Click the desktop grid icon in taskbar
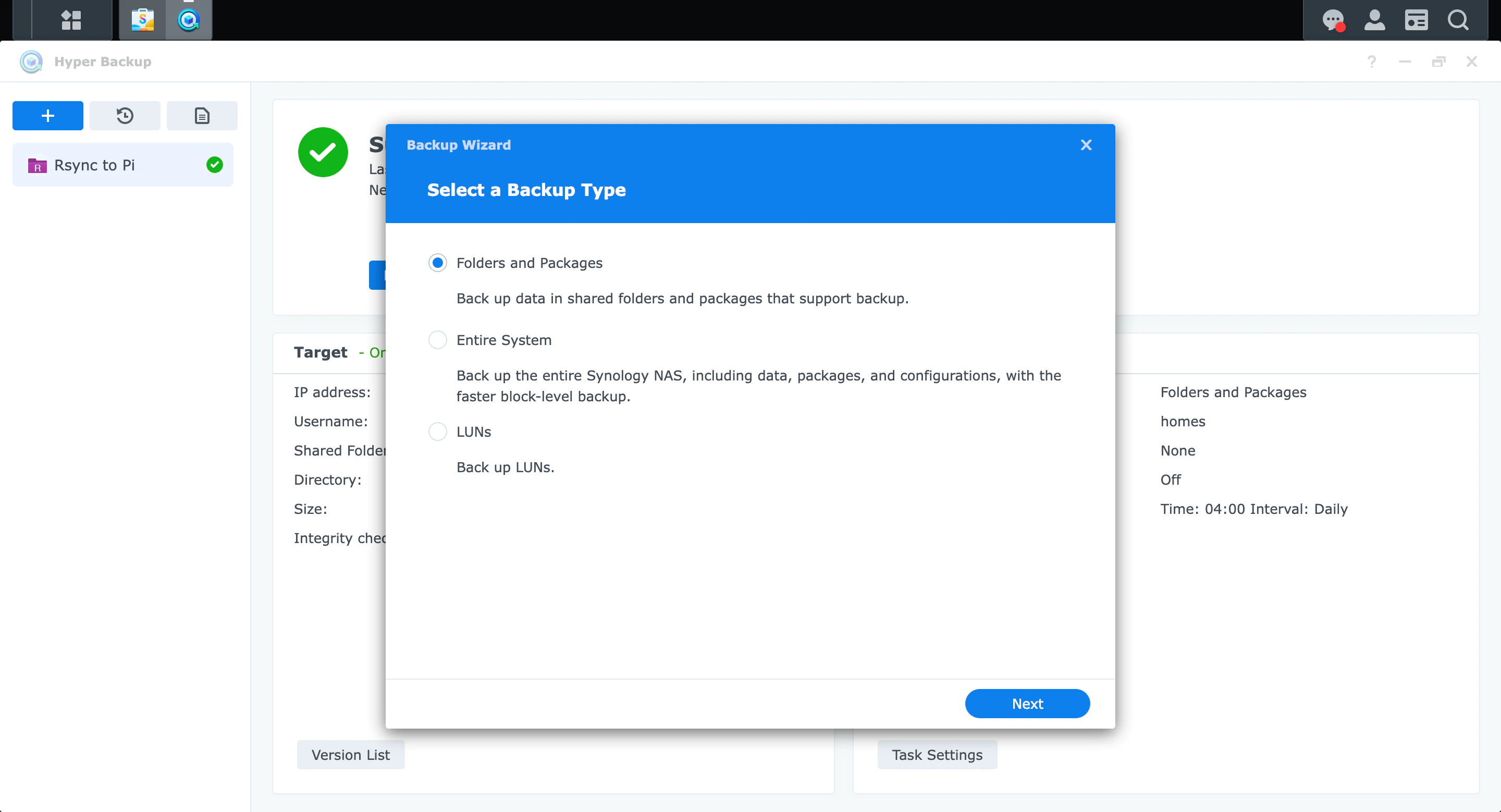 click(x=72, y=20)
